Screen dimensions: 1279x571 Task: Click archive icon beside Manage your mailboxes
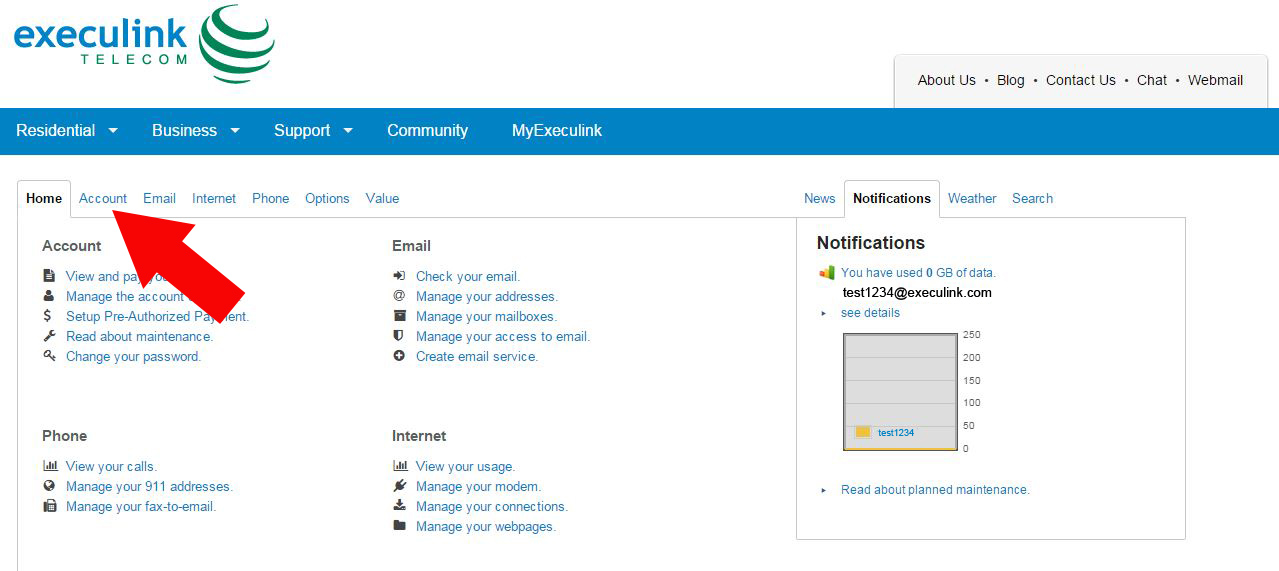[x=399, y=316]
